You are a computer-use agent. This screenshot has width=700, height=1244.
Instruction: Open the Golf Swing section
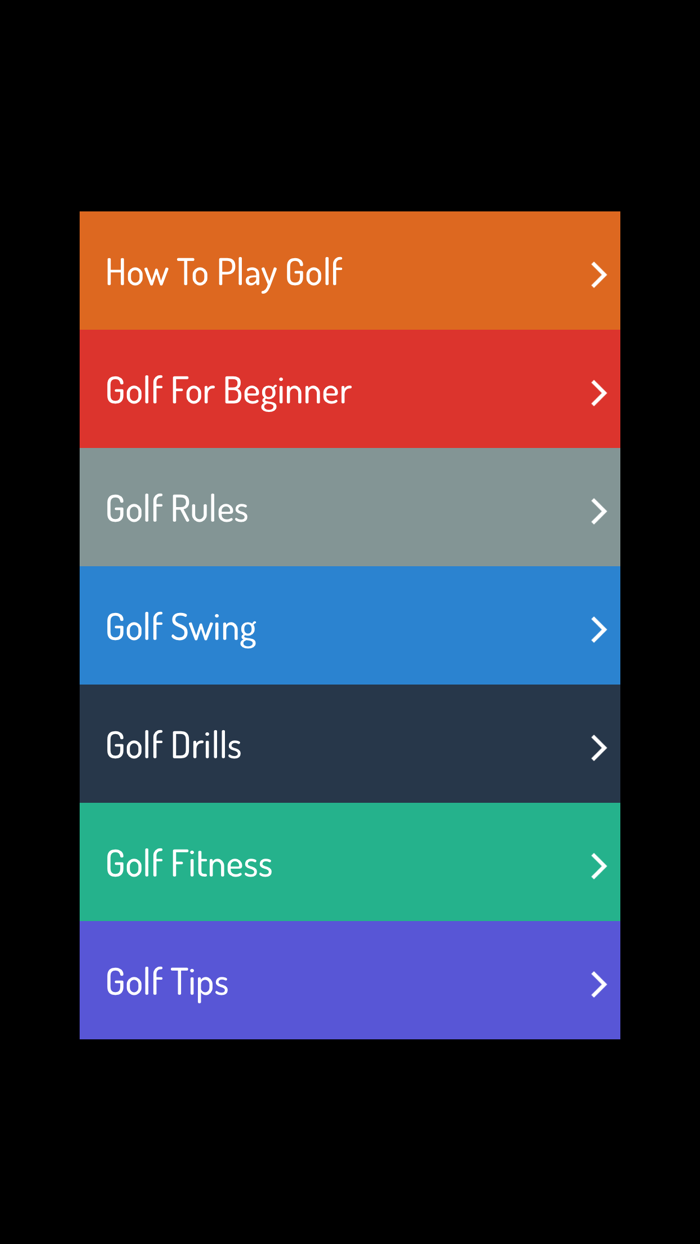pos(350,626)
